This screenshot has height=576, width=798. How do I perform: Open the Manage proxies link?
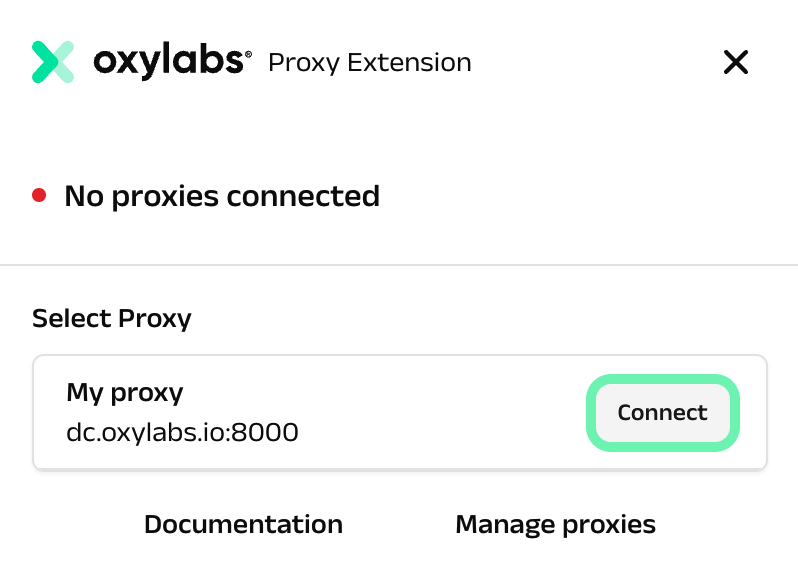[x=555, y=524]
